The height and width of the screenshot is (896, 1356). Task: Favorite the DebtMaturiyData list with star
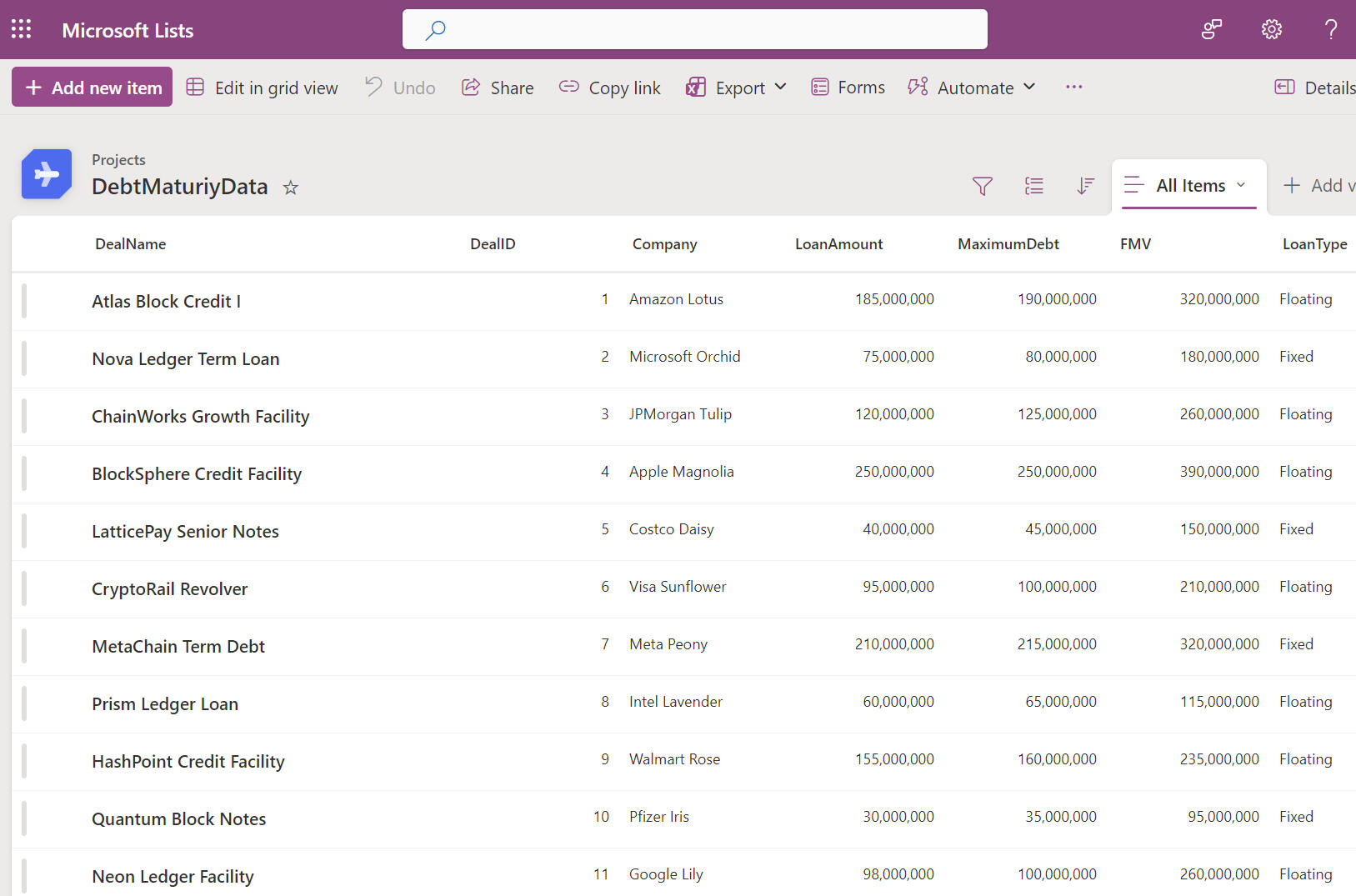(290, 188)
